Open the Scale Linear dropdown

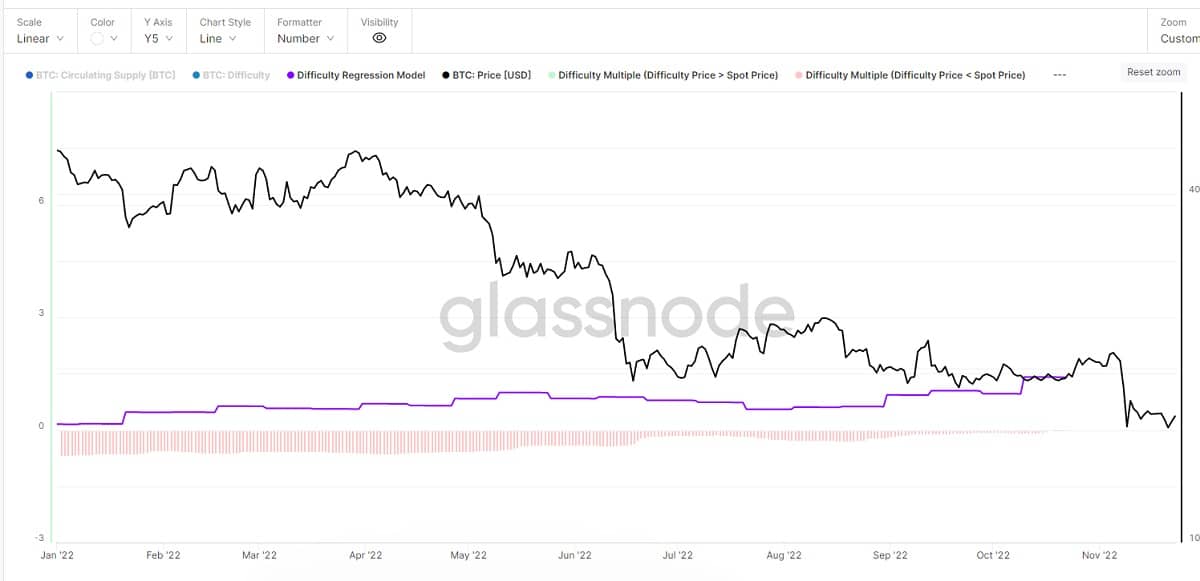(41, 39)
